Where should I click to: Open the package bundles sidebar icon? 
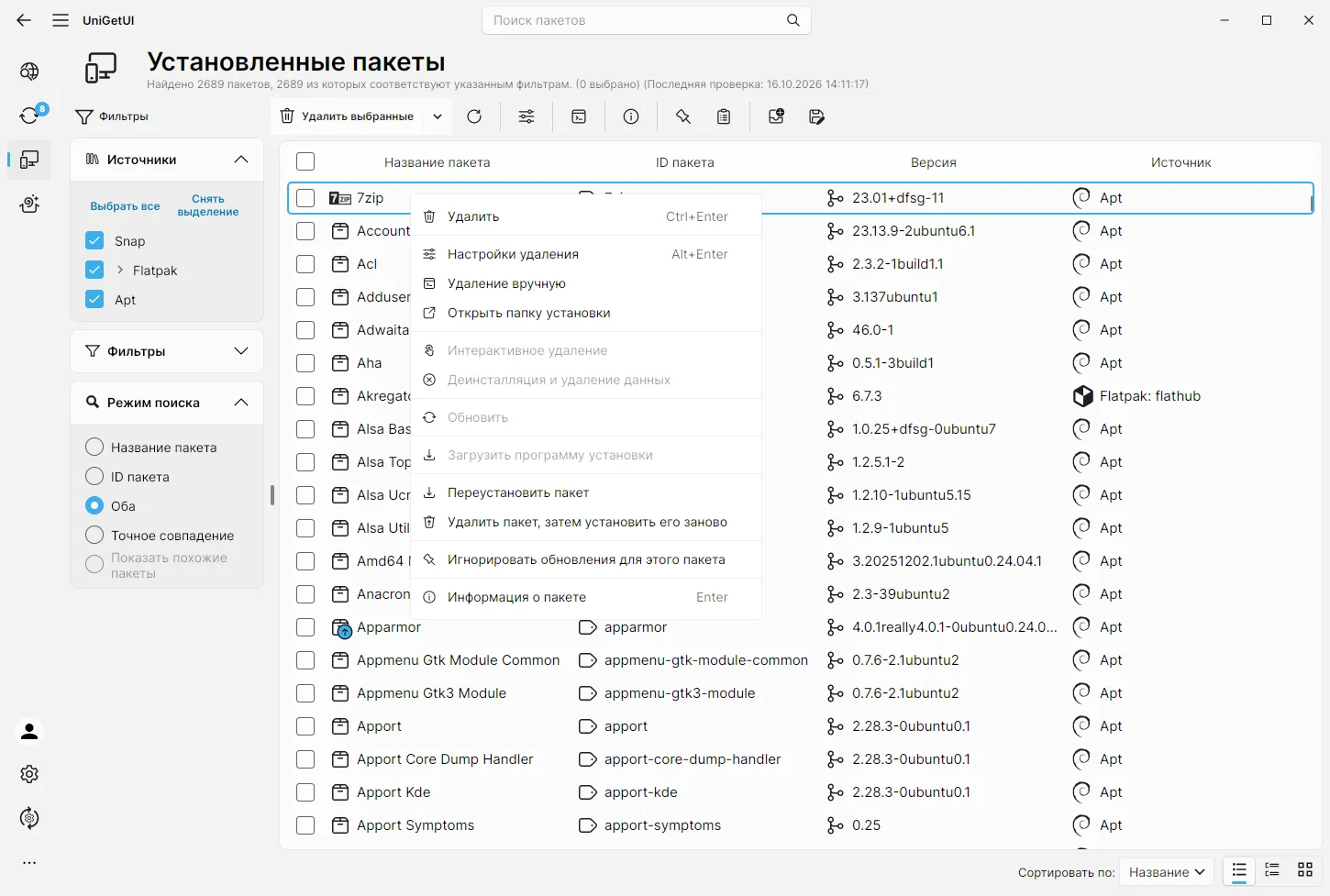[x=29, y=204]
